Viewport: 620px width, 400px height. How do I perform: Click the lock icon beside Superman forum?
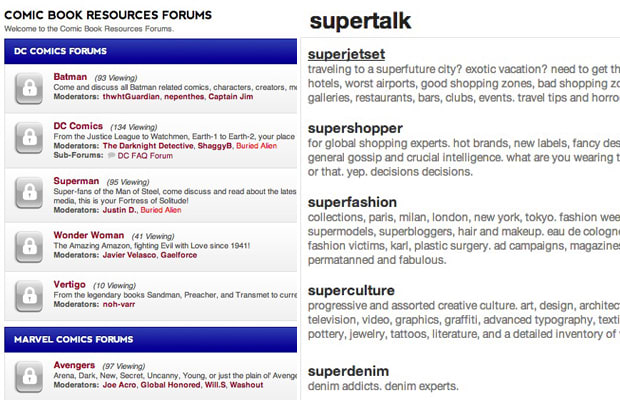(x=29, y=193)
